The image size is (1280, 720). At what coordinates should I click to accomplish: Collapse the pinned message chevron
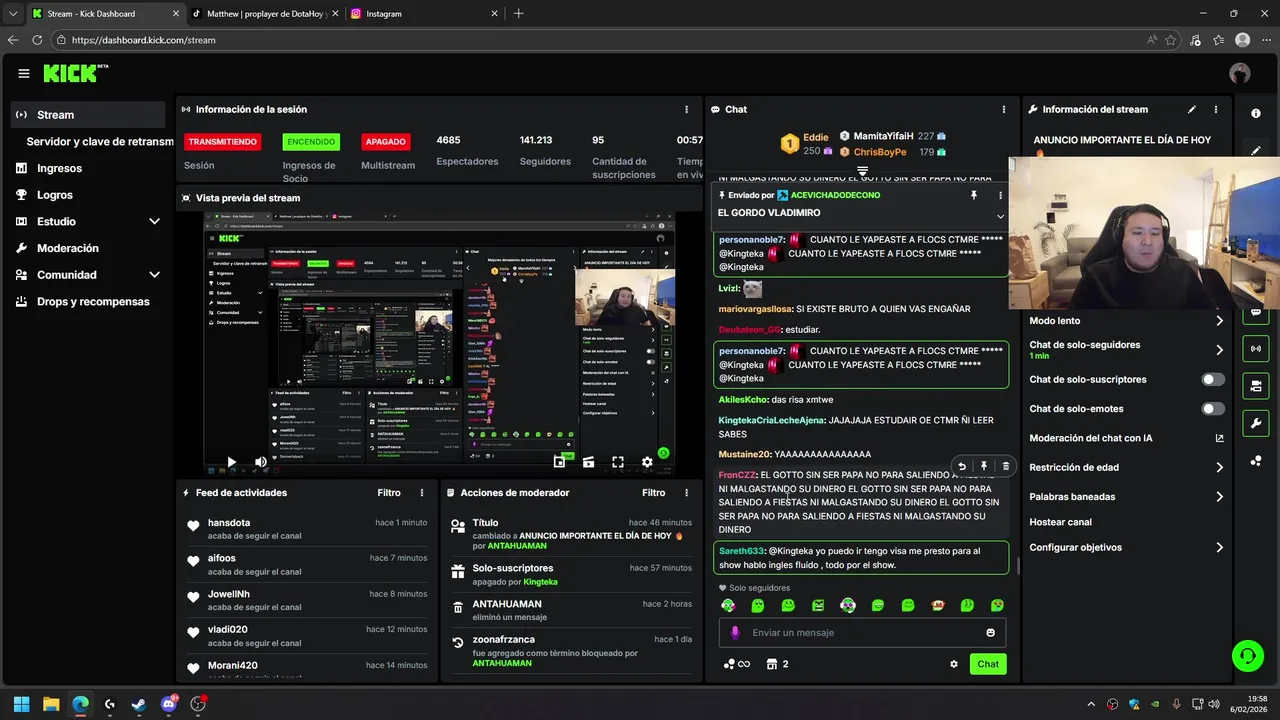click(1000, 216)
